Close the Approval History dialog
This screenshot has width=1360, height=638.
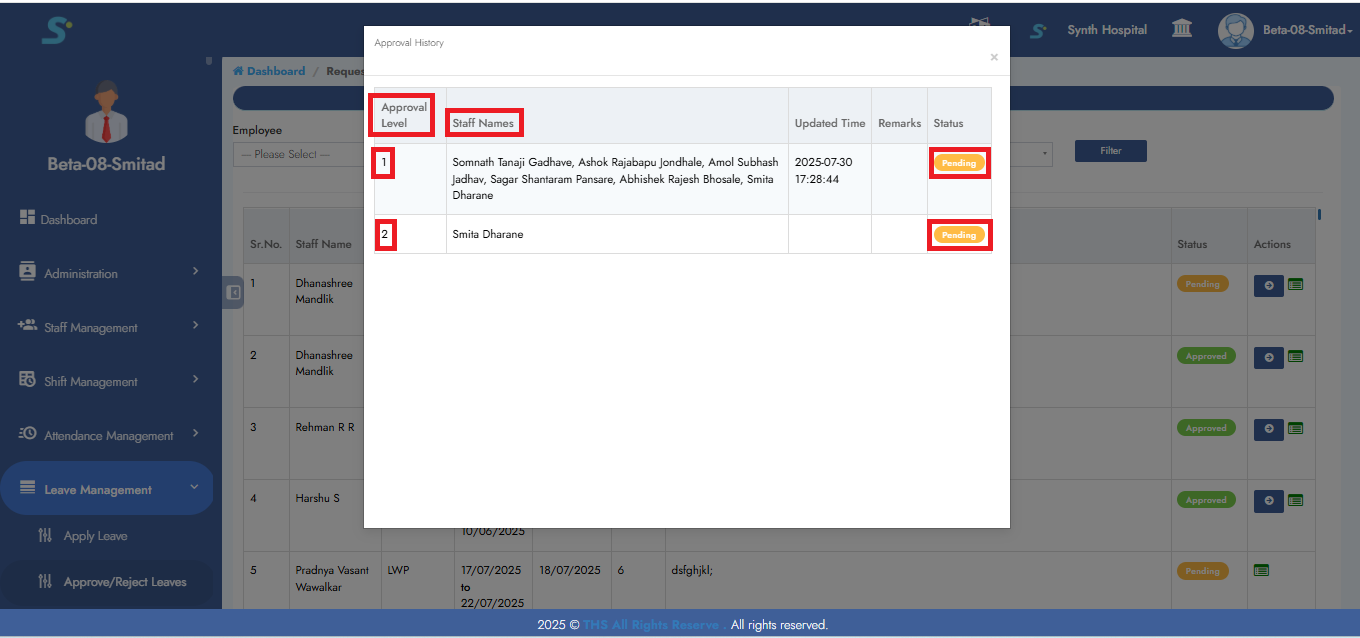tap(993, 58)
